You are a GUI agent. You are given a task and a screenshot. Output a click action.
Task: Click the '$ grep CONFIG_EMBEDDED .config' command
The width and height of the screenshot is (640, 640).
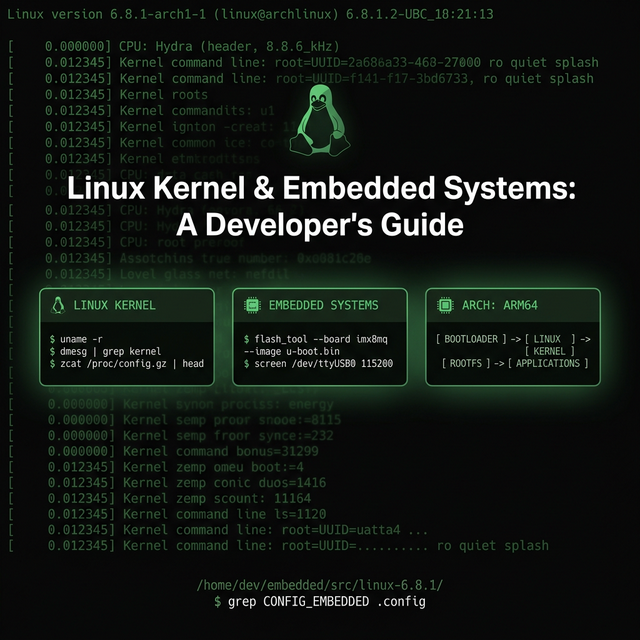320,602
